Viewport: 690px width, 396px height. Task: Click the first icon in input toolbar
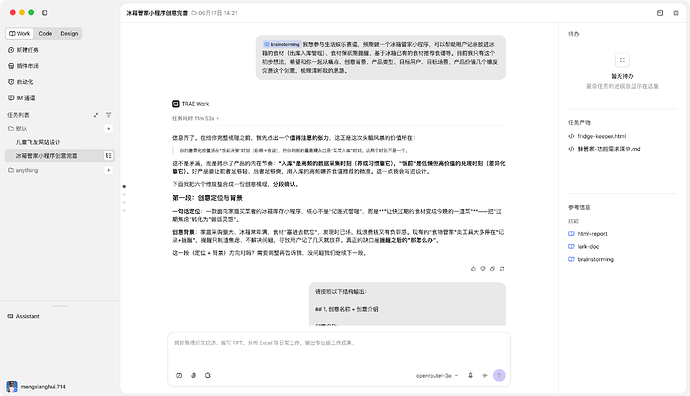click(179, 375)
